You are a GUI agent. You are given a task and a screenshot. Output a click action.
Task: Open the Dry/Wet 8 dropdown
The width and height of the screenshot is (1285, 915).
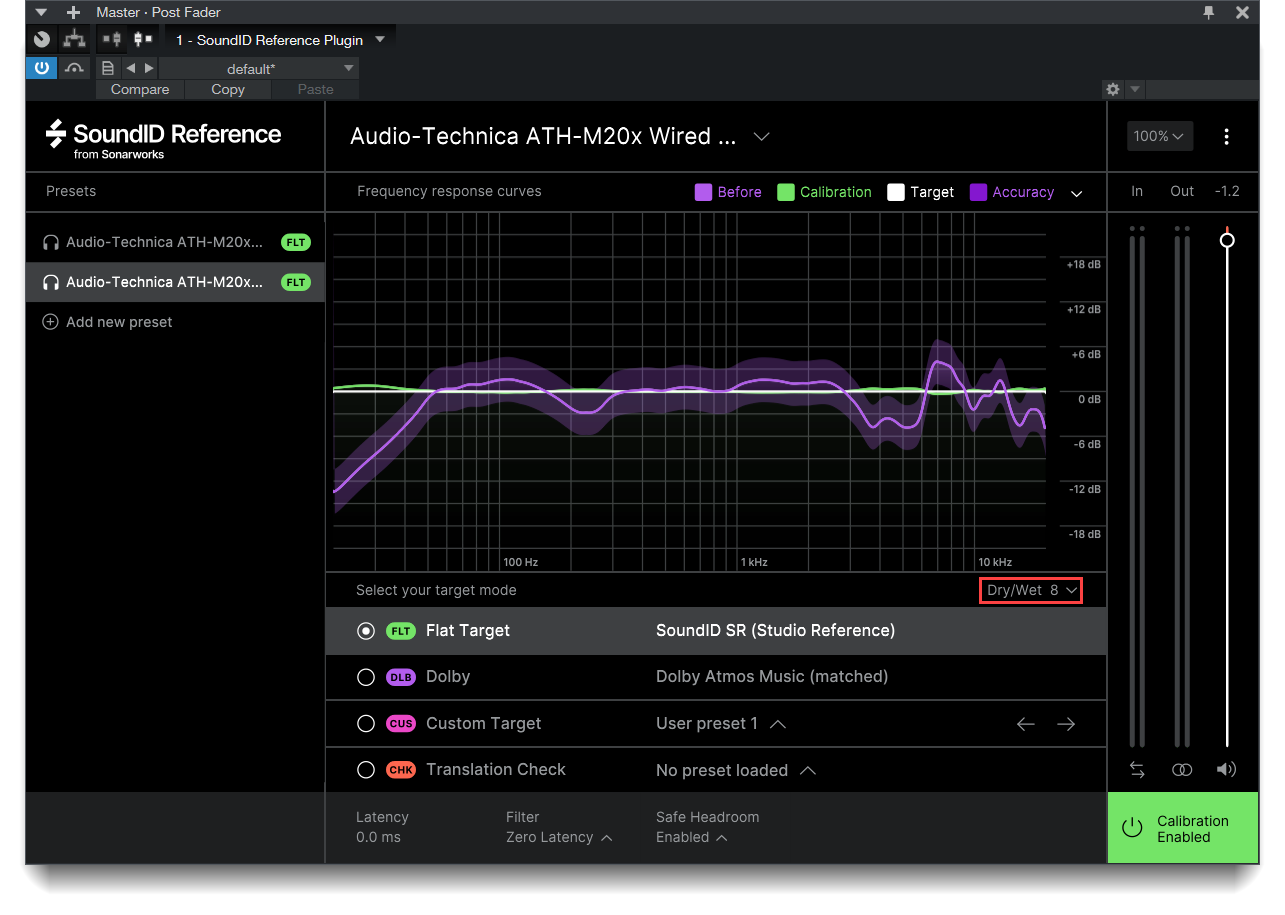tap(1031, 590)
